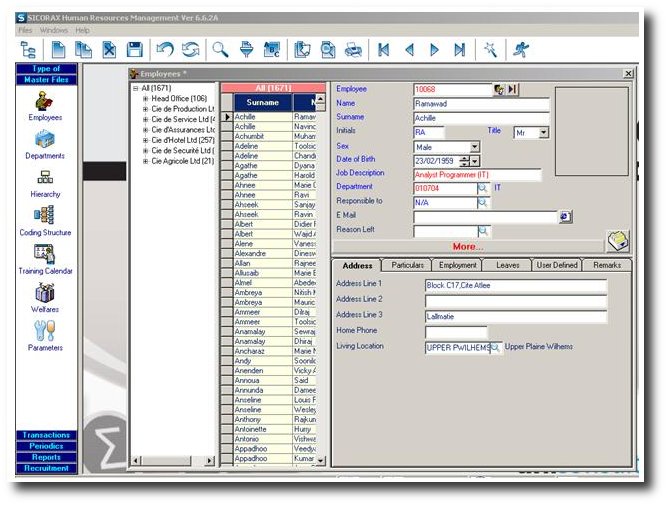Click the Date of Birth spinner arrows
The image size is (667, 505).
(x=463, y=160)
